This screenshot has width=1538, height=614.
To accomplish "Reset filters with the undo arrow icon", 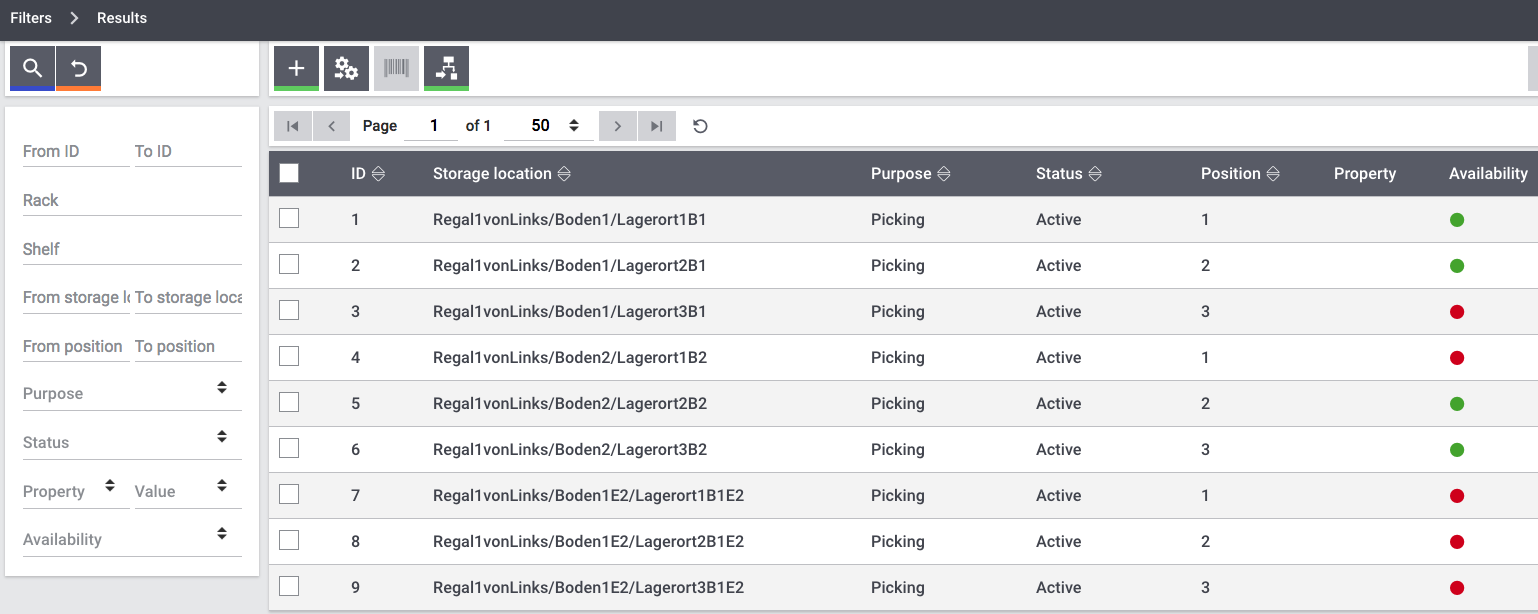I will 79,68.
